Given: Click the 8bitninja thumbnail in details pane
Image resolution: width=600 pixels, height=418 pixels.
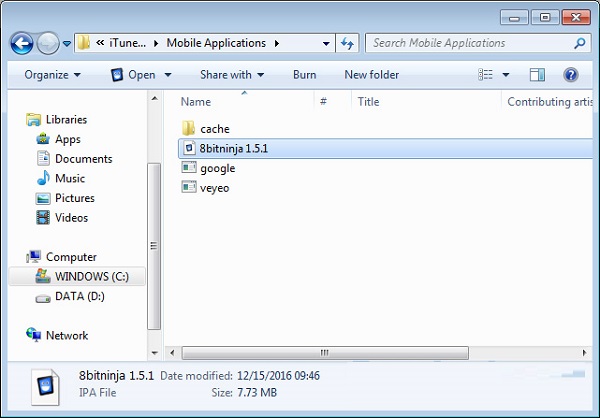Looking at the screenshot, I should pos(46,387).
